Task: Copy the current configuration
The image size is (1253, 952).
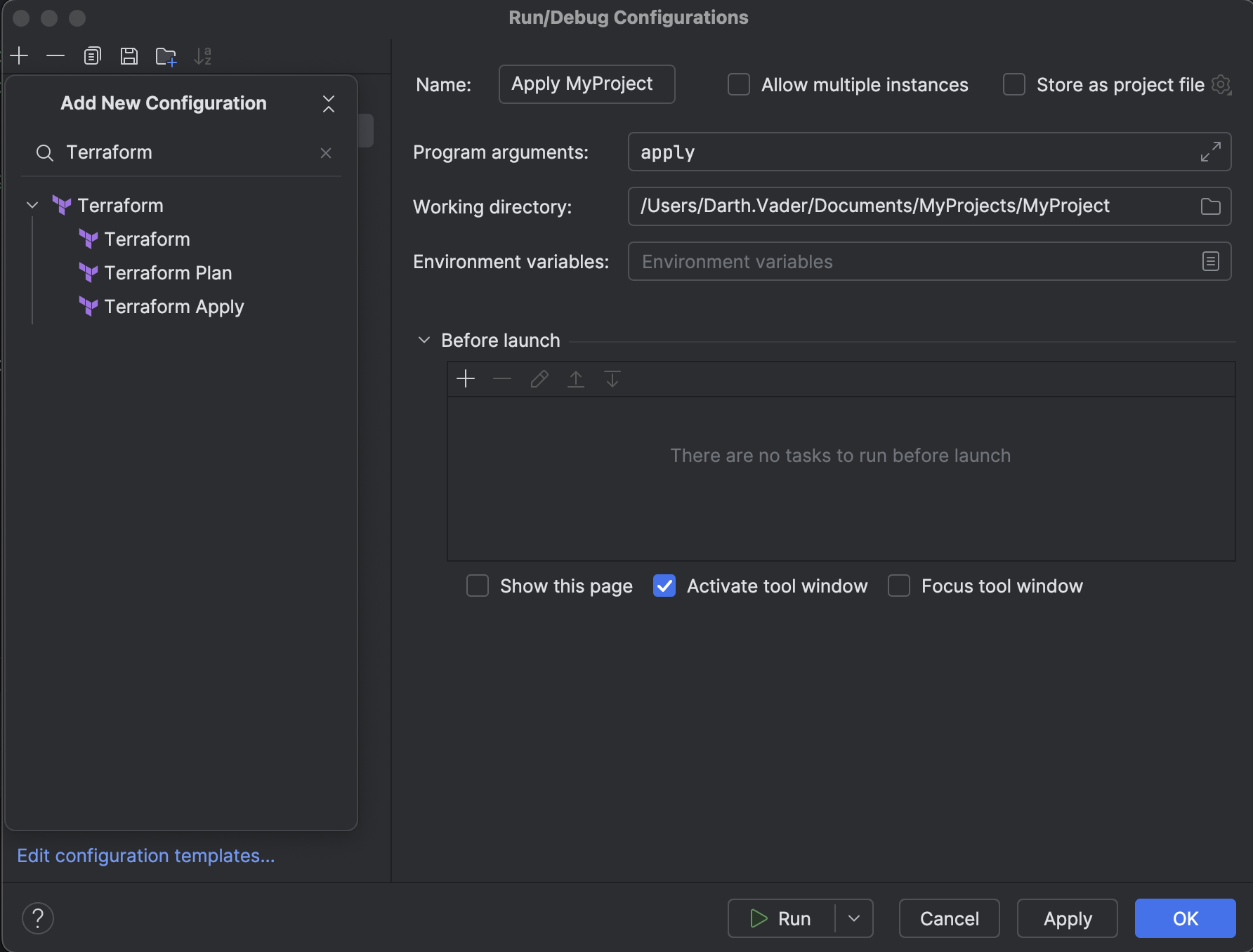Action: point(92,55)
